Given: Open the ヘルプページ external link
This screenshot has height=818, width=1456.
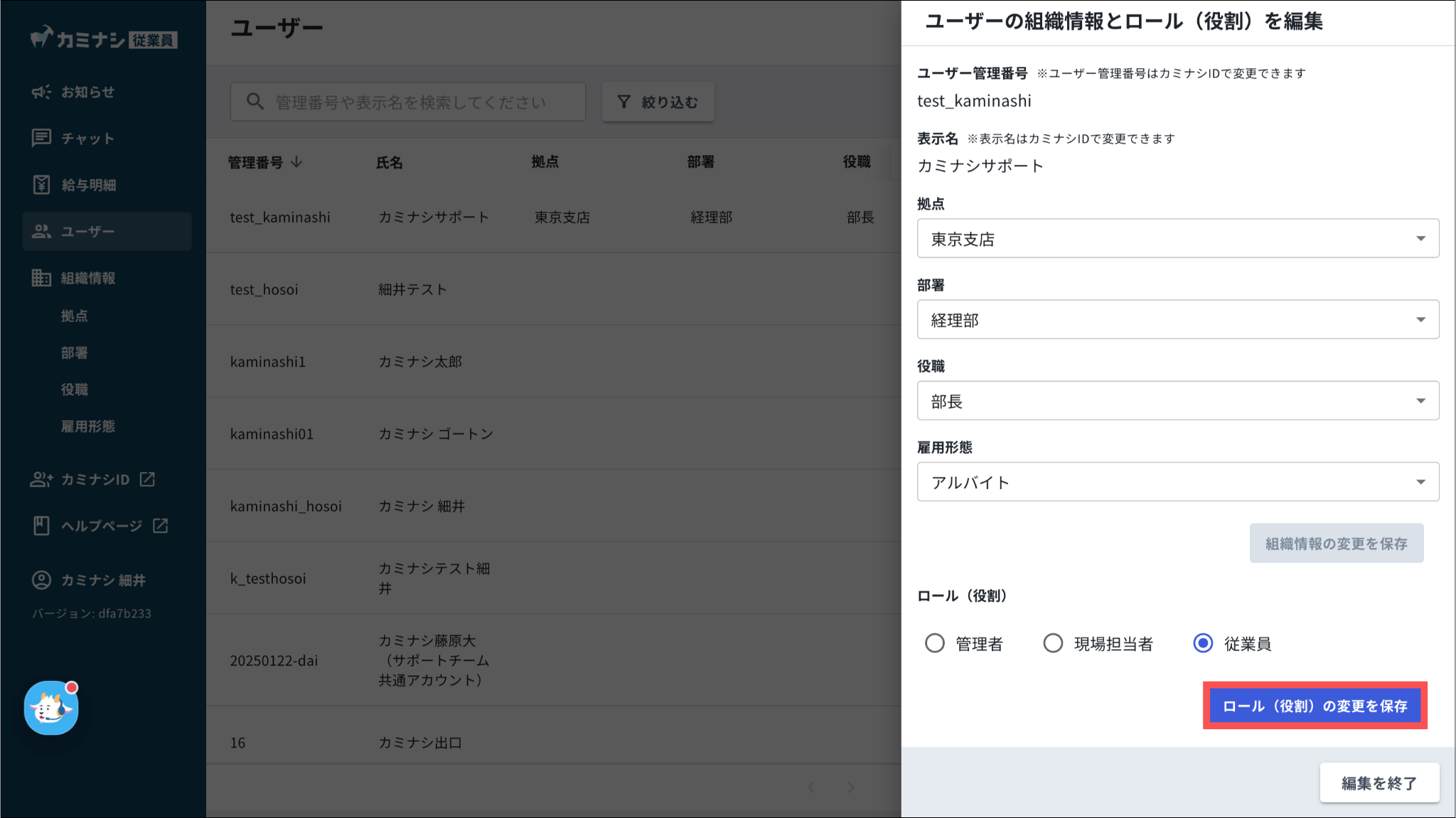Looking at the screenshot, I should (x=107, y=526).
